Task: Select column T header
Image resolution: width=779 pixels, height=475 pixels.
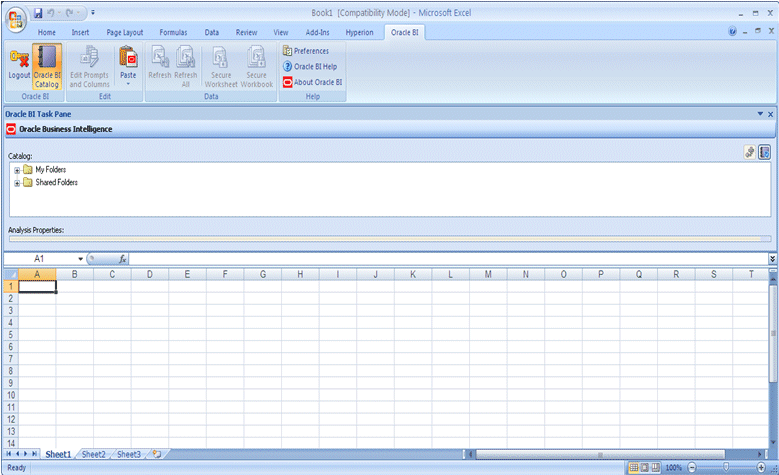Action: pos(751,274)
